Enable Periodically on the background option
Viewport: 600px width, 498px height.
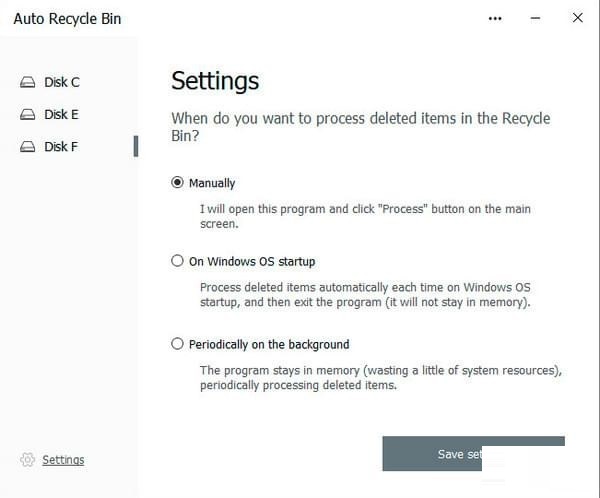178,344
